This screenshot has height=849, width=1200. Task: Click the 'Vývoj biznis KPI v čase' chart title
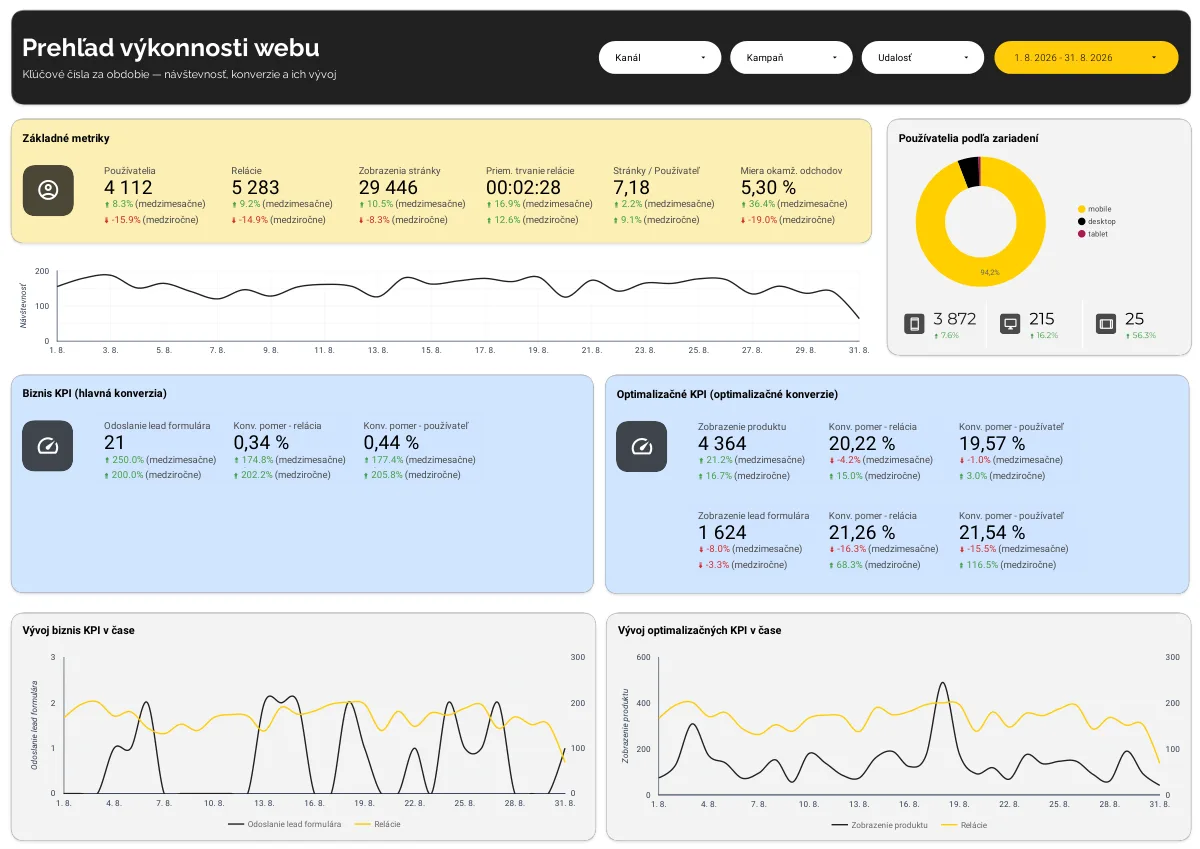(79, 630)
